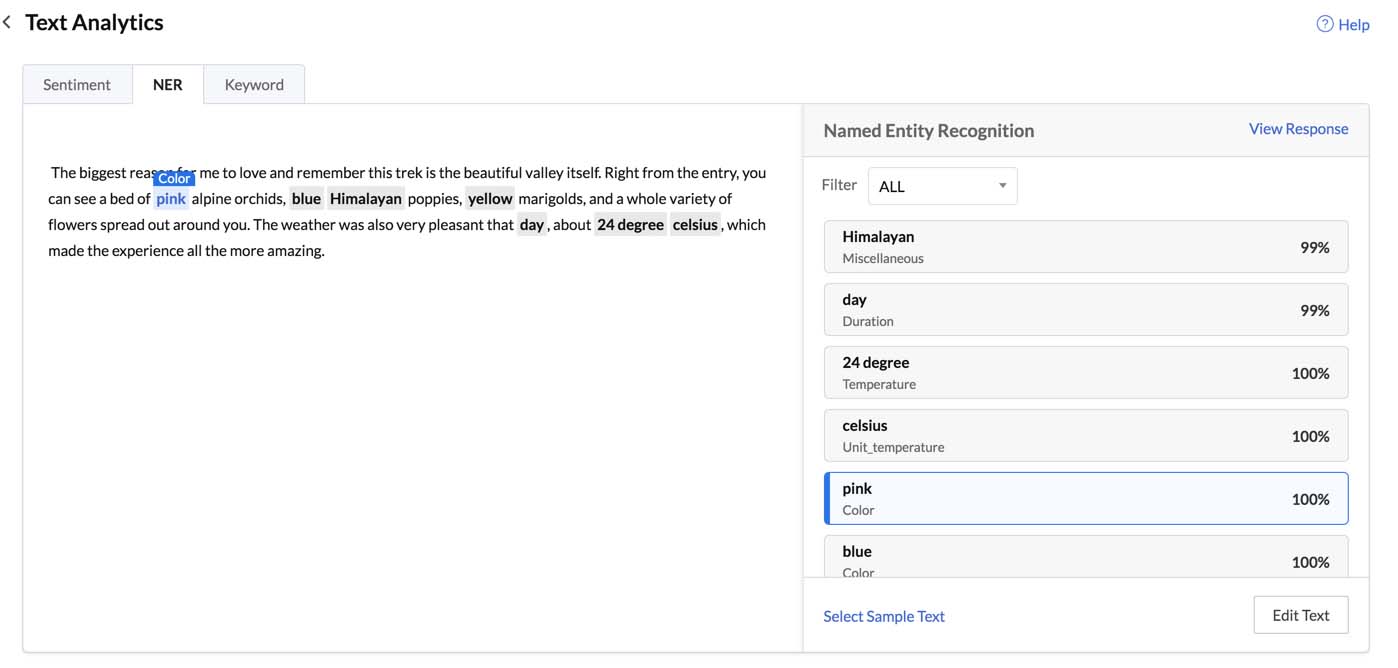
Task: Click the back arrow beside Text Analytics
Action: pos(8,22)
